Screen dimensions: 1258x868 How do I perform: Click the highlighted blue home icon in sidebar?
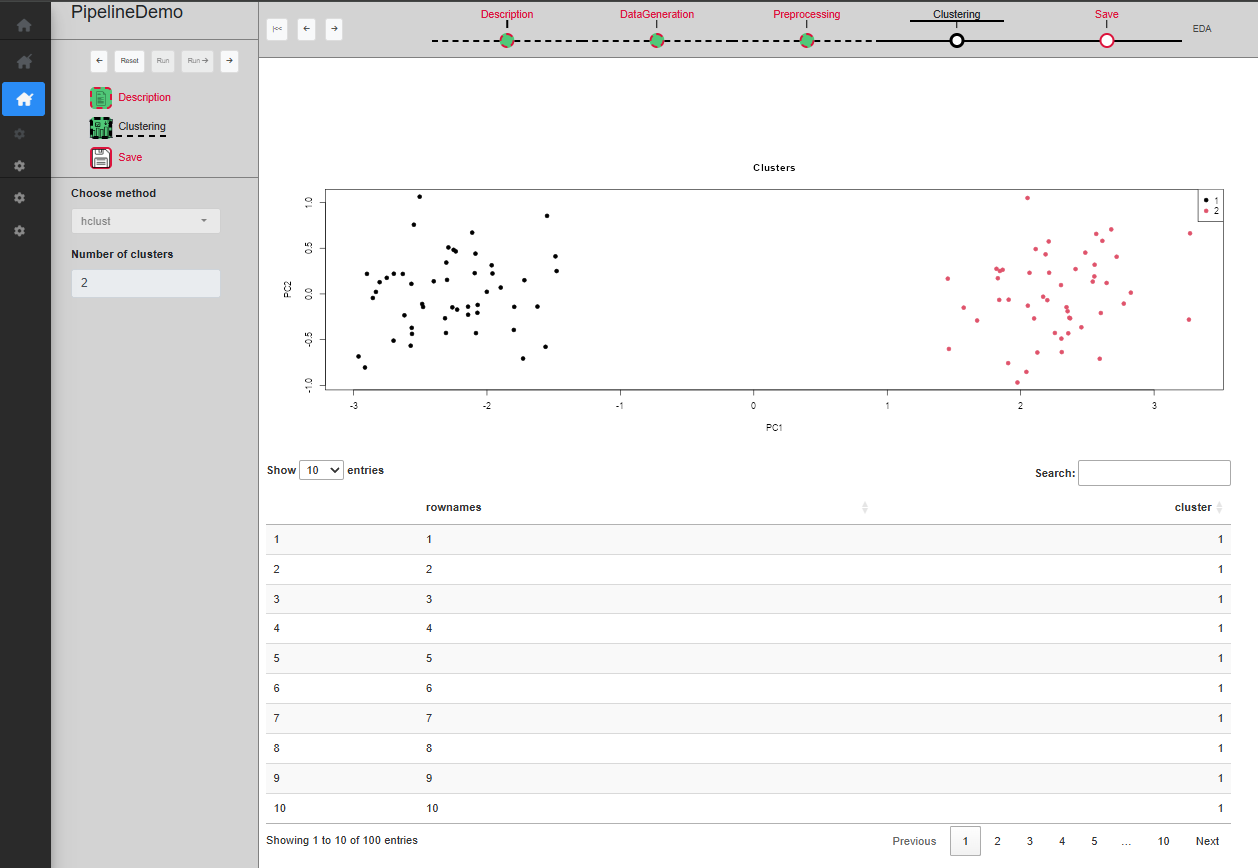(24, 99)
